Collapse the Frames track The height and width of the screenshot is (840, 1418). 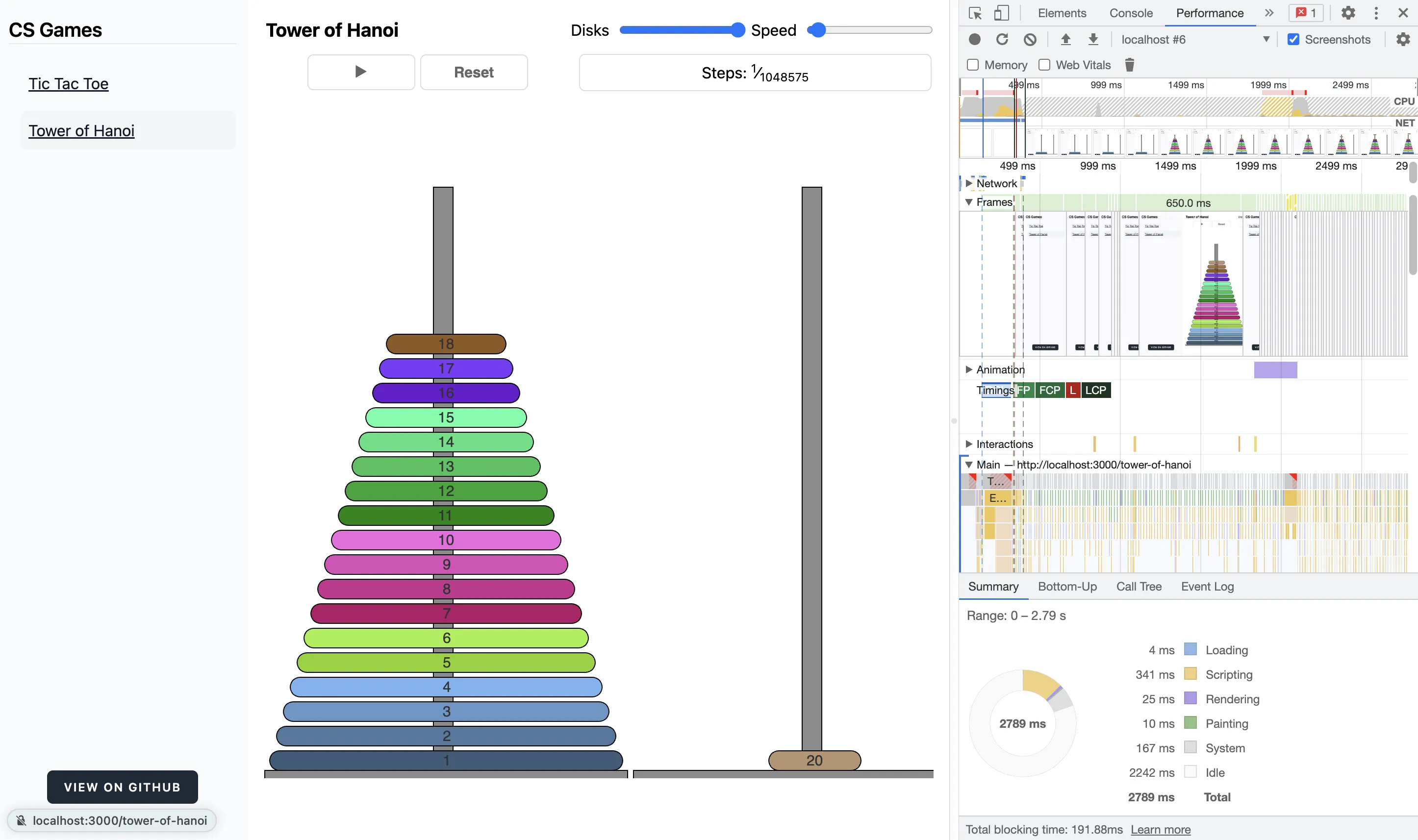pyautogui.click(x=969, y=202)
